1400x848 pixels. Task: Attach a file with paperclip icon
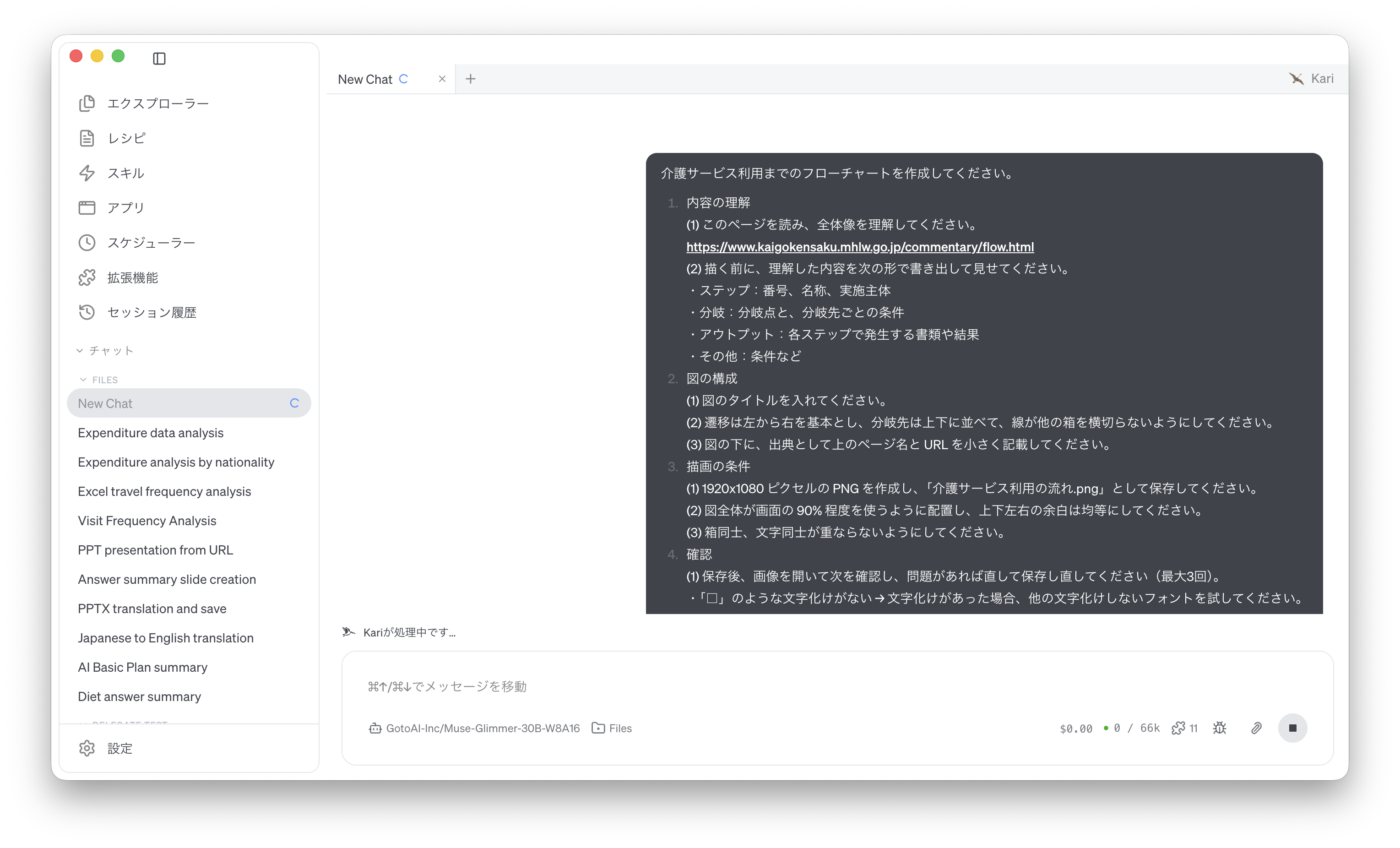coord(1256,728)
